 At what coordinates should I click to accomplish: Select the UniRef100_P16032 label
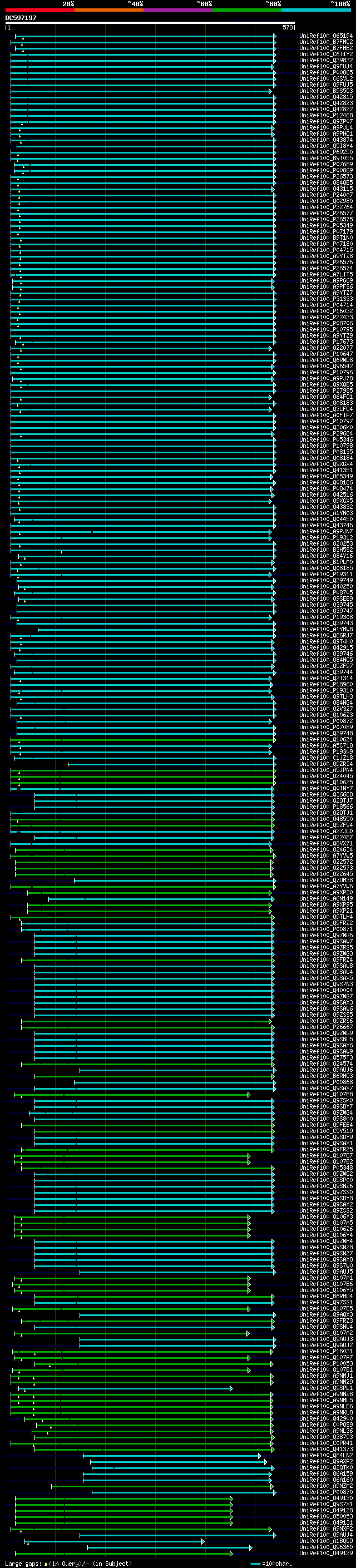tap(326, 311)
